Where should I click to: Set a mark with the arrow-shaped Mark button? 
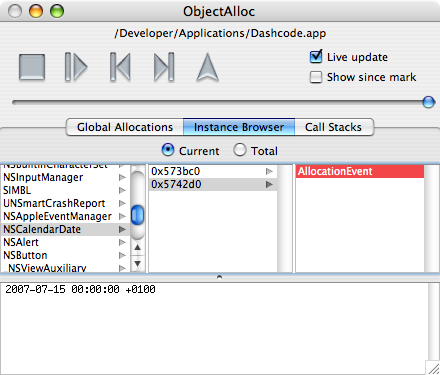tap(208, 67)
